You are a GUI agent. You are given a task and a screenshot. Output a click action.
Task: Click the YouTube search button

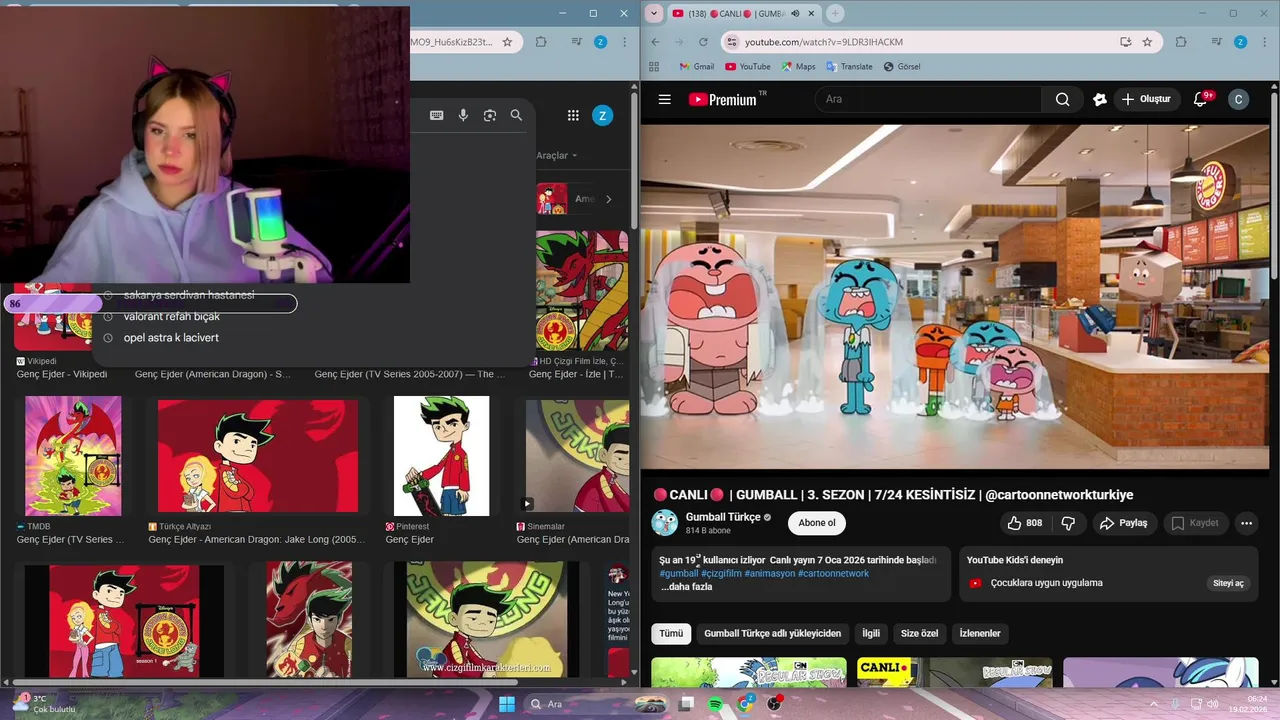pyautogui.click(x=1063, y=99)
